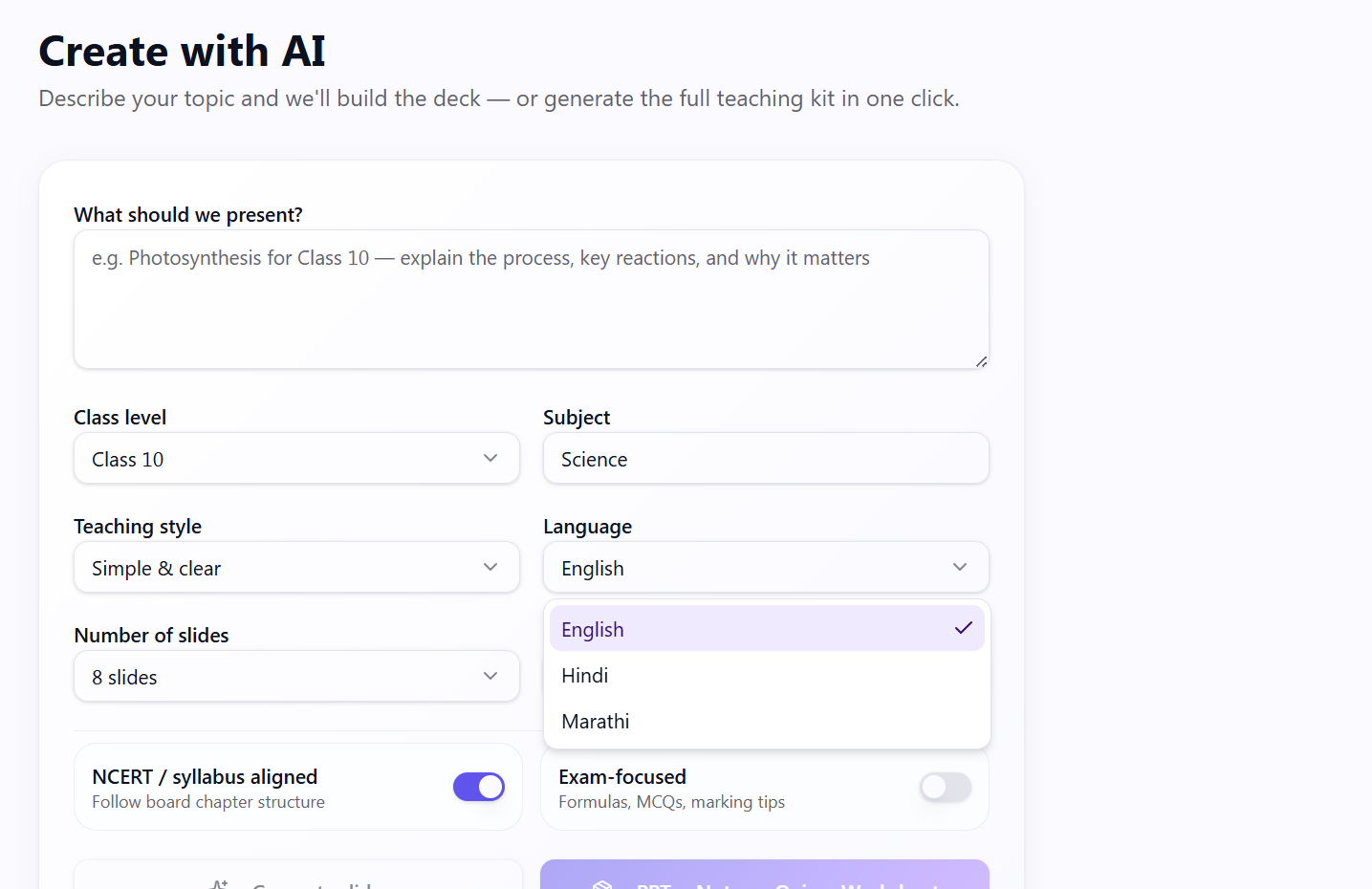Image resolution: width=1372 pixels, height=889 pixels.
Task: Toggle the Follow board chapter structure switch
Action: pos(478,786)
